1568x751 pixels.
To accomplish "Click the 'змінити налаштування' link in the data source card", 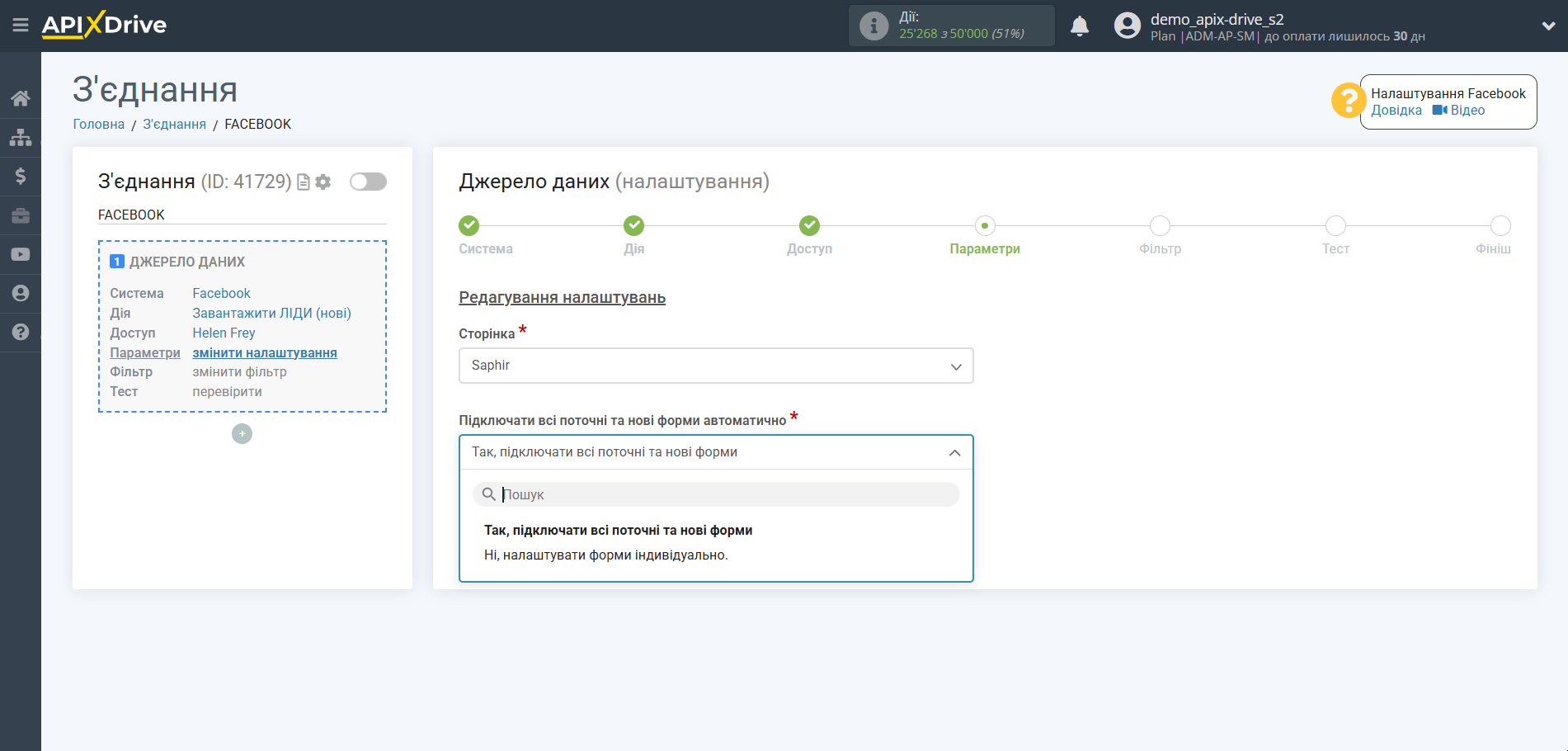I will 265,352.
